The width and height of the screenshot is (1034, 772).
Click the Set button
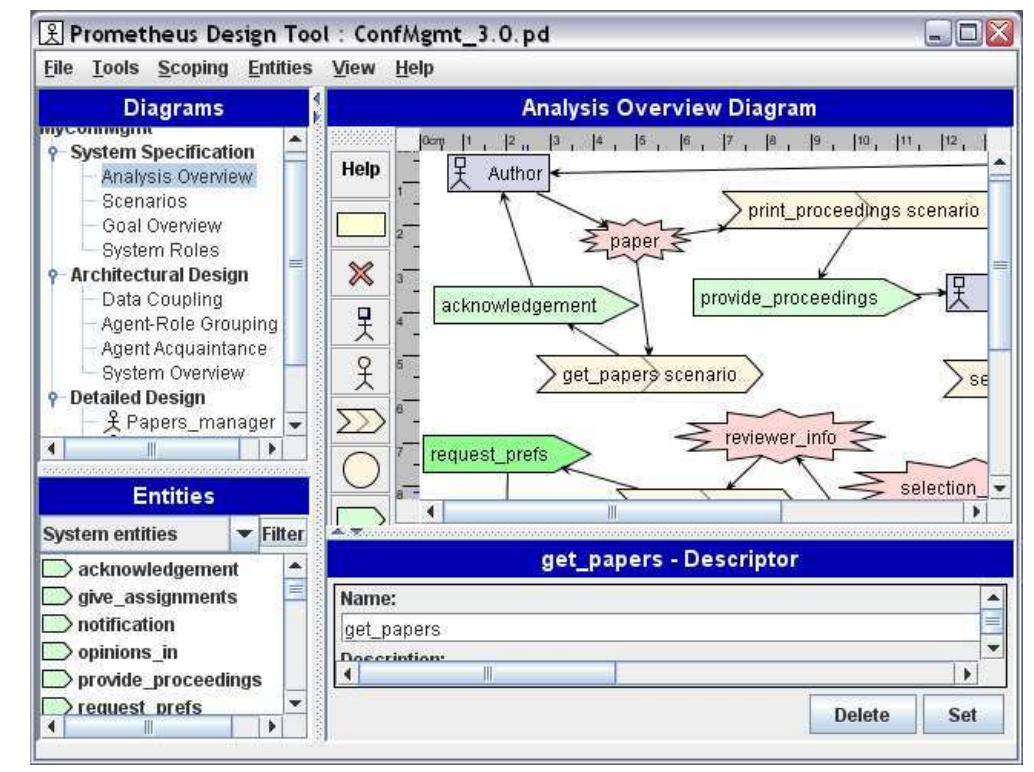pos(962,714)
